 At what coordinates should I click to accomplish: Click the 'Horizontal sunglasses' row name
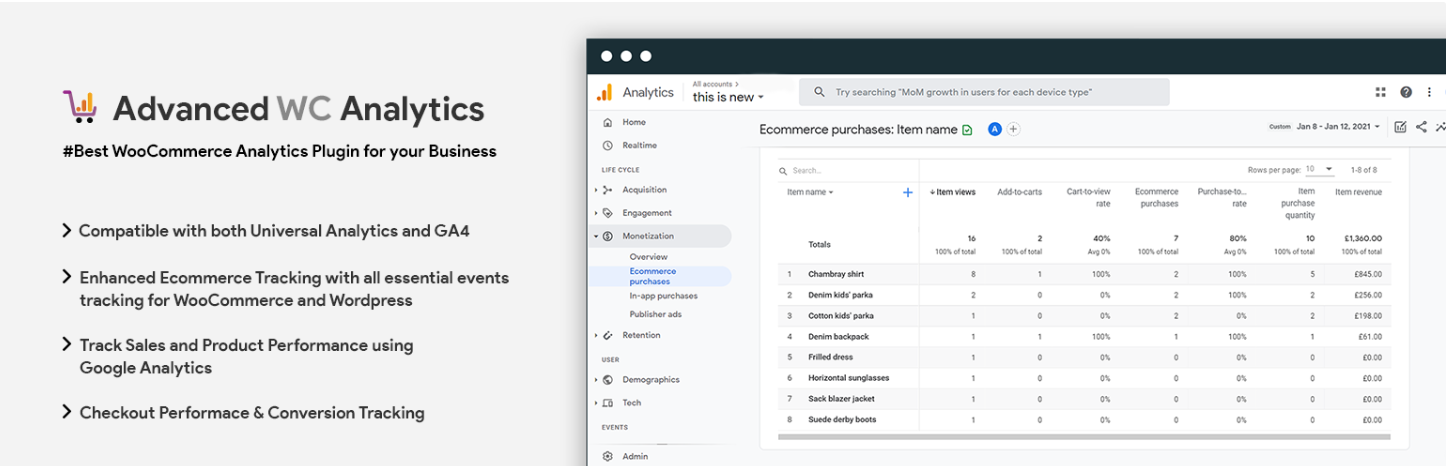point(848,378)
